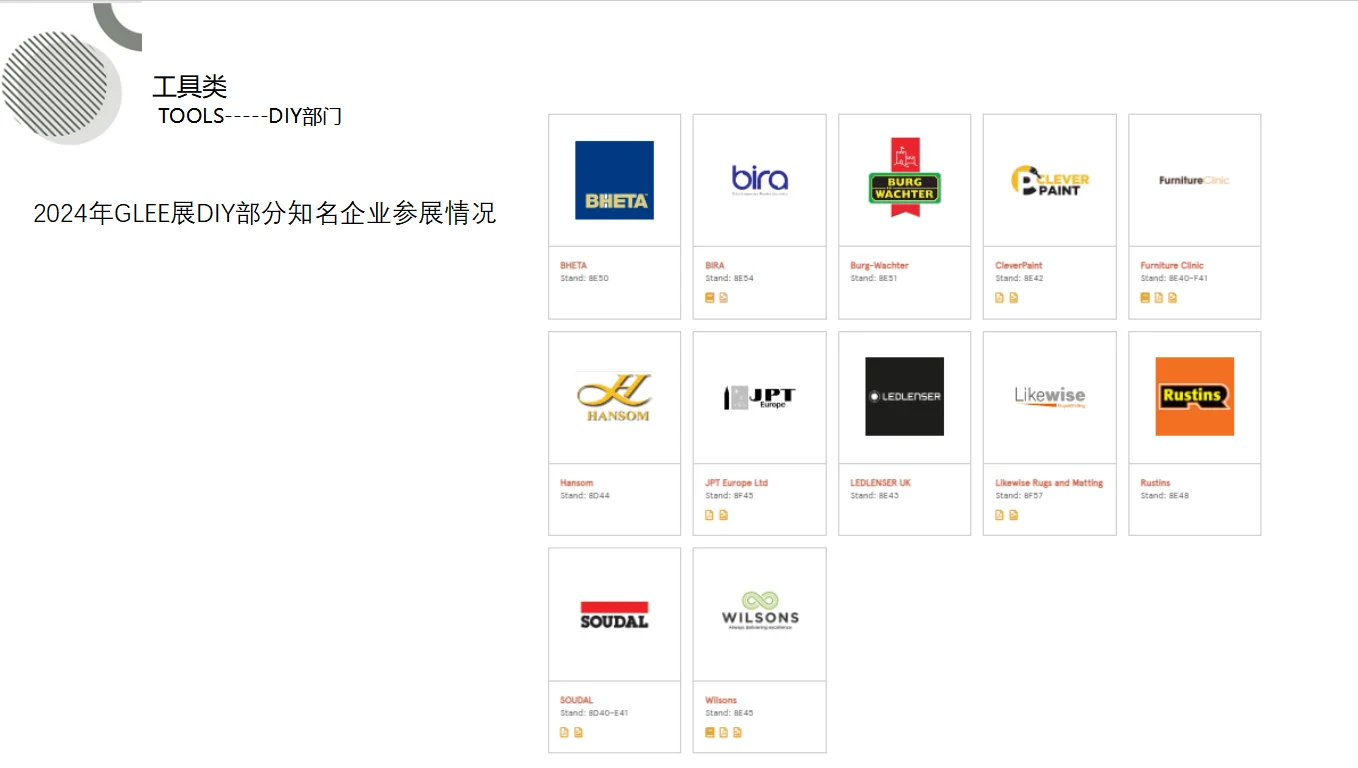Open the lined document icon under Likewise Rugs

pyautogui.click(x=1014, y=515)
